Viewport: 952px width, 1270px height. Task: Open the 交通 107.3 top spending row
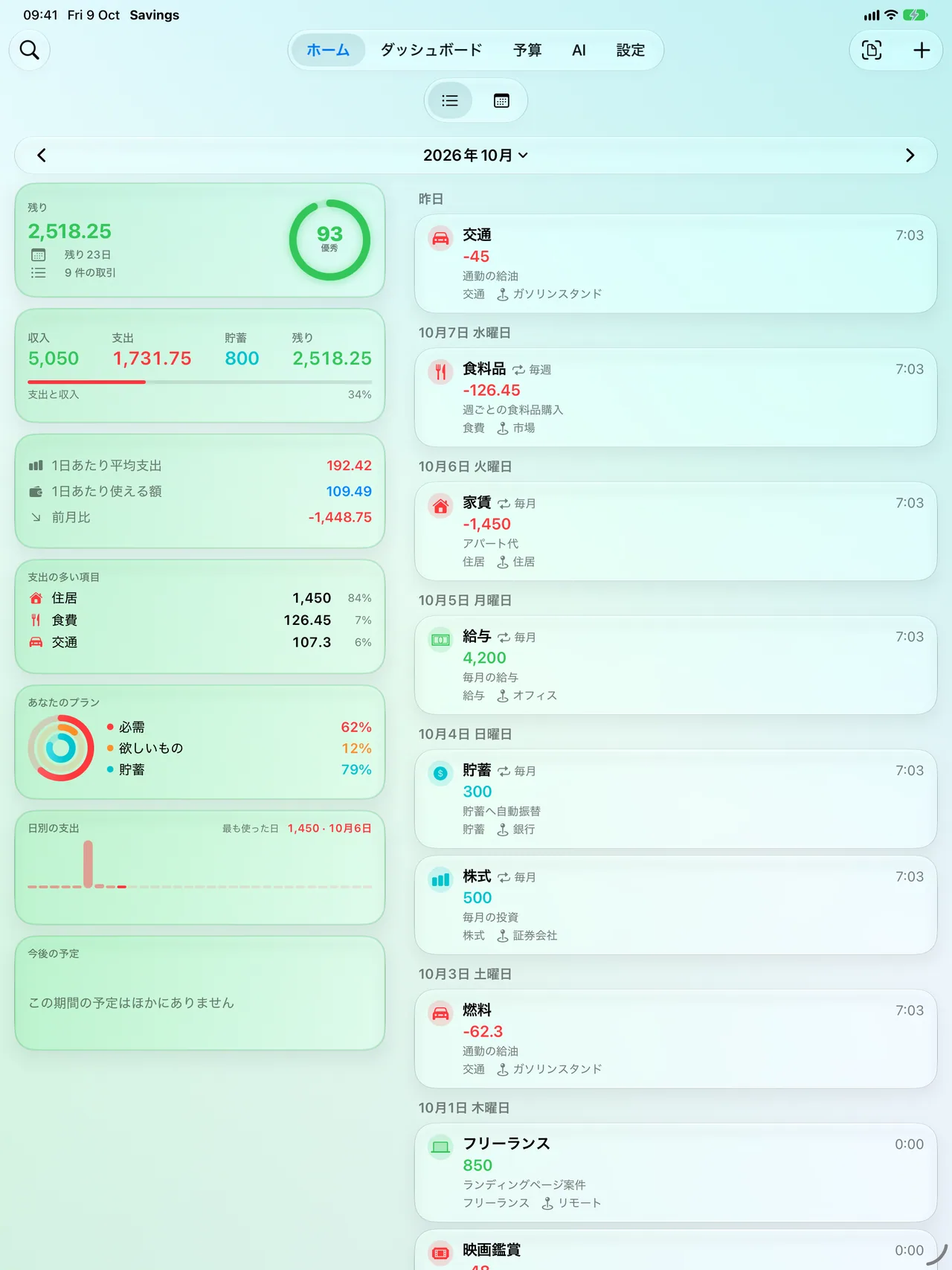click(199, 642)
